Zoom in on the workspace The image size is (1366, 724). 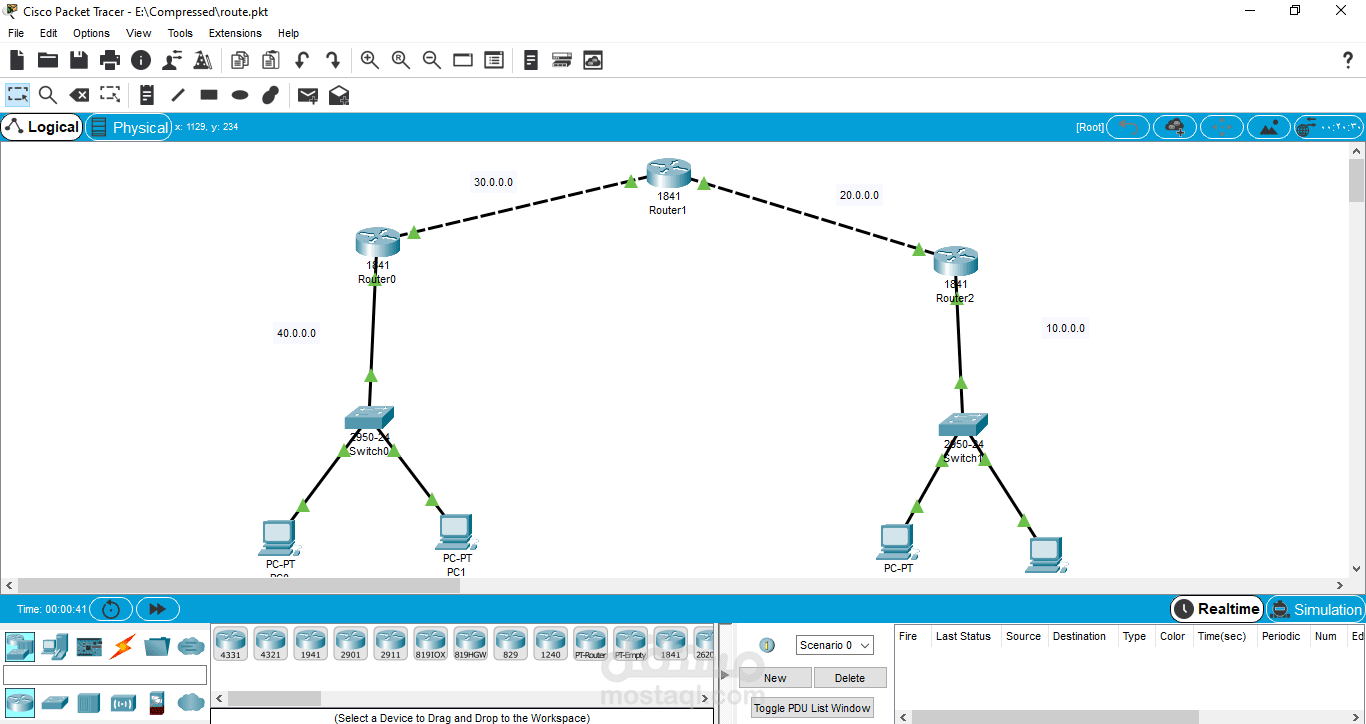(x=370, y=60)
